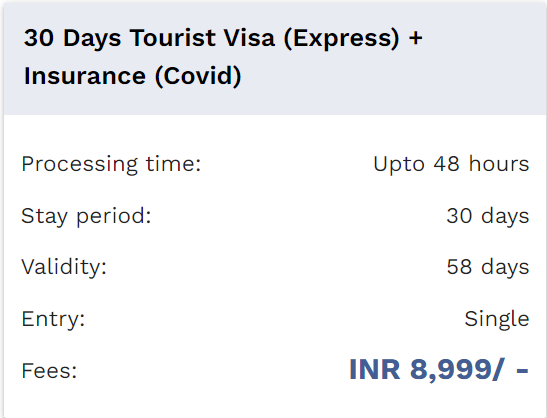Image resolution: width=547 pixels, height=418 pixels.
Task: Click the Validity label
Action: click(64, 267)
